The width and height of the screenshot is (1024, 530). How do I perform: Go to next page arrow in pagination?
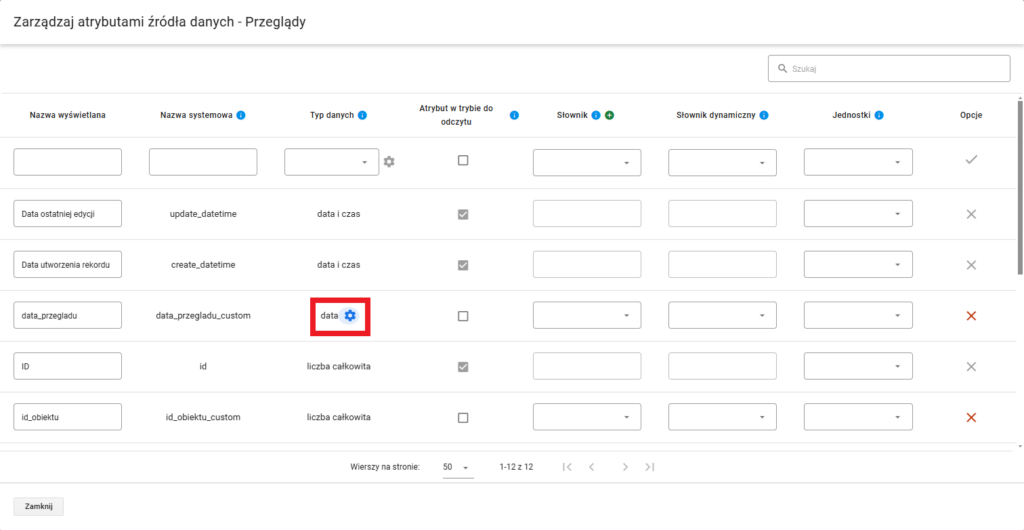pos(625,467)
